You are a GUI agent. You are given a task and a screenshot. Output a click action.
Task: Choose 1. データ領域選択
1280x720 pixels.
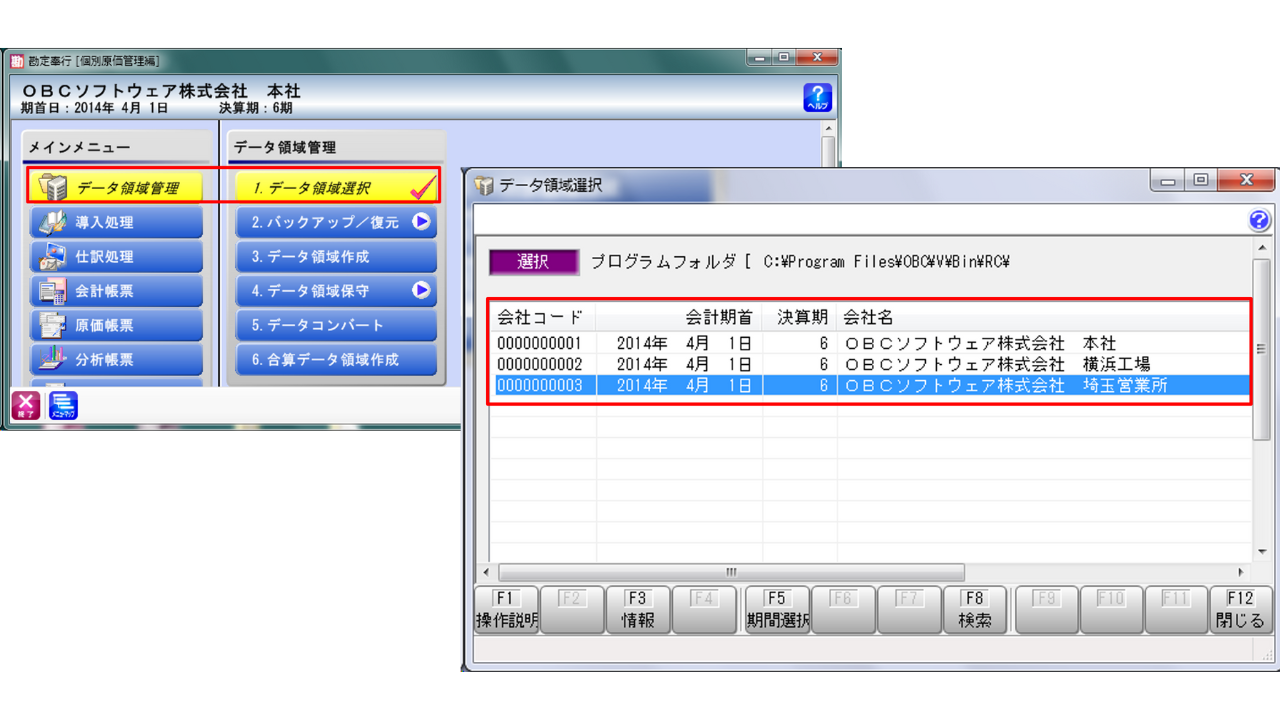click(x=337, y=188)
